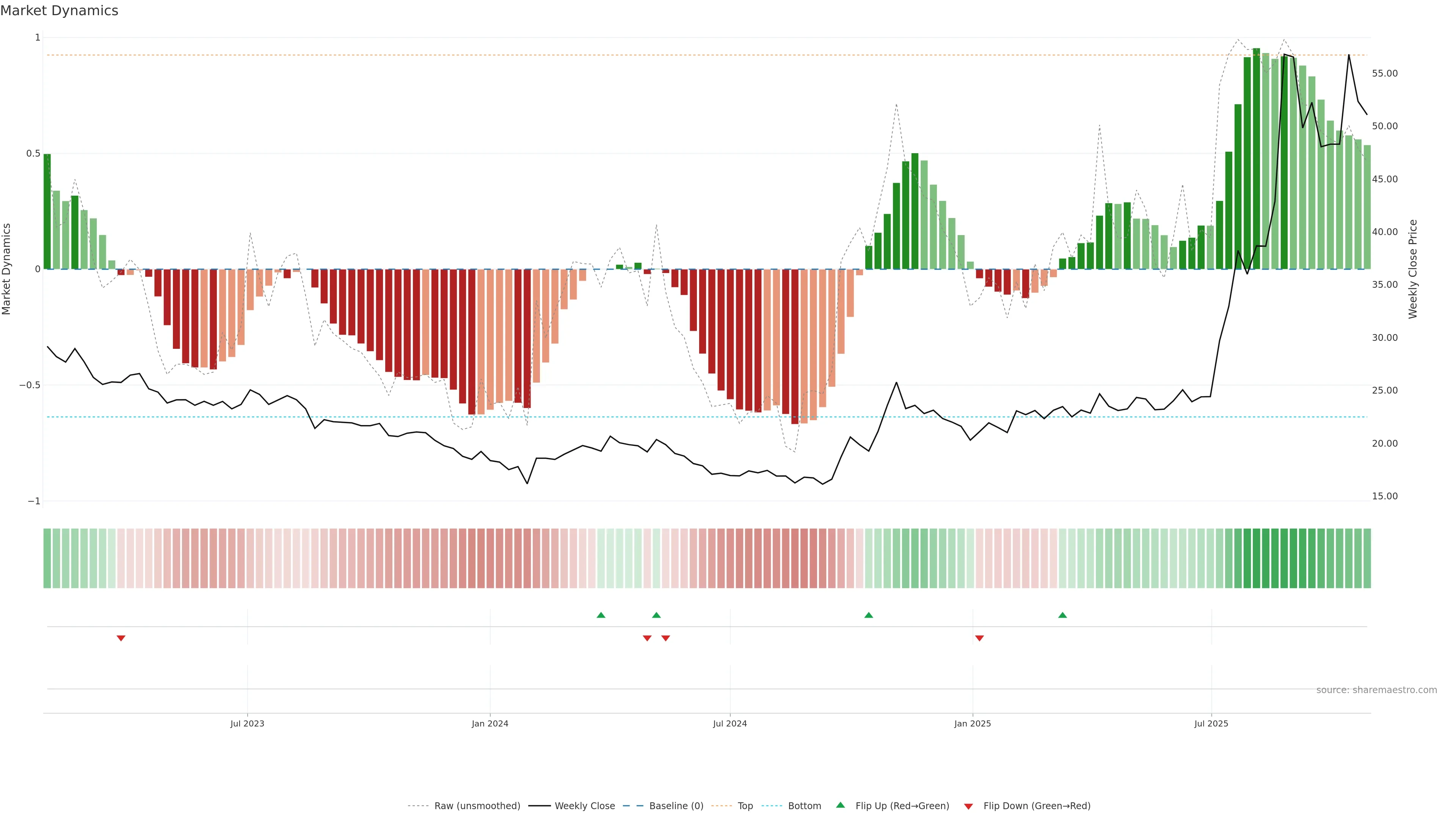Click the Flip Down red triangle legend icon
The image size is (1456, 819).
click(968, 806)
